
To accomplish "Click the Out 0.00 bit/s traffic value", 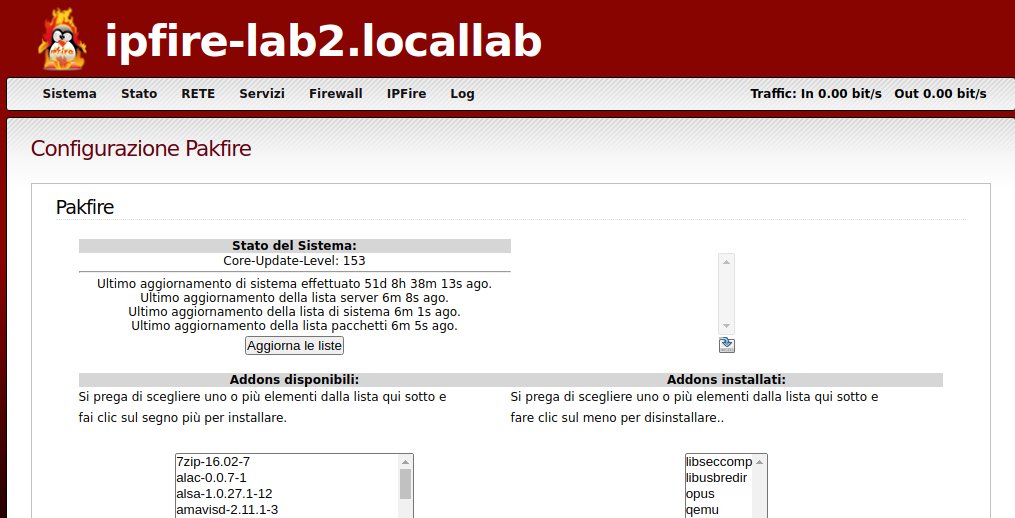I will point(941,93).
